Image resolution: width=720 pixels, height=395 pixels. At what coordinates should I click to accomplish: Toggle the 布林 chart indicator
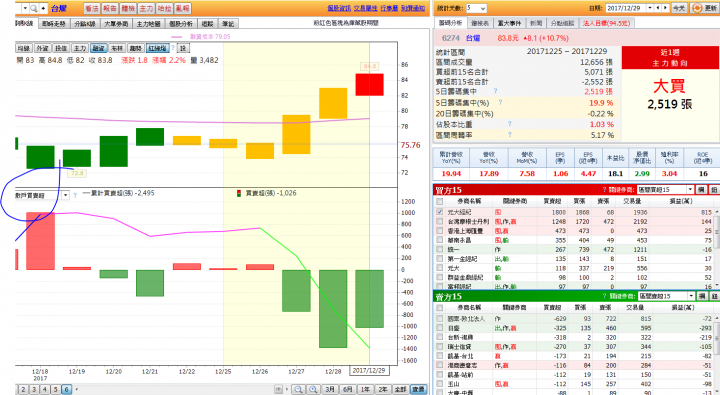[x=118, y=48]
